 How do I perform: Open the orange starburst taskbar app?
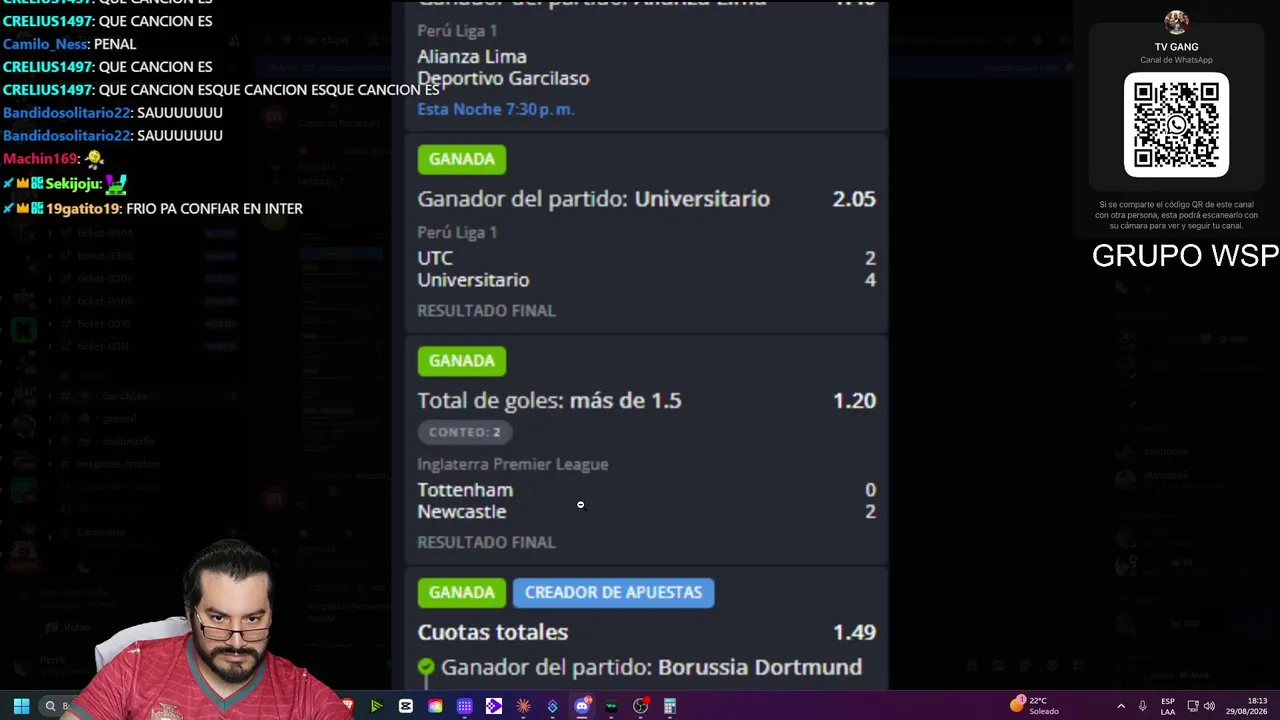coord(523,706)
